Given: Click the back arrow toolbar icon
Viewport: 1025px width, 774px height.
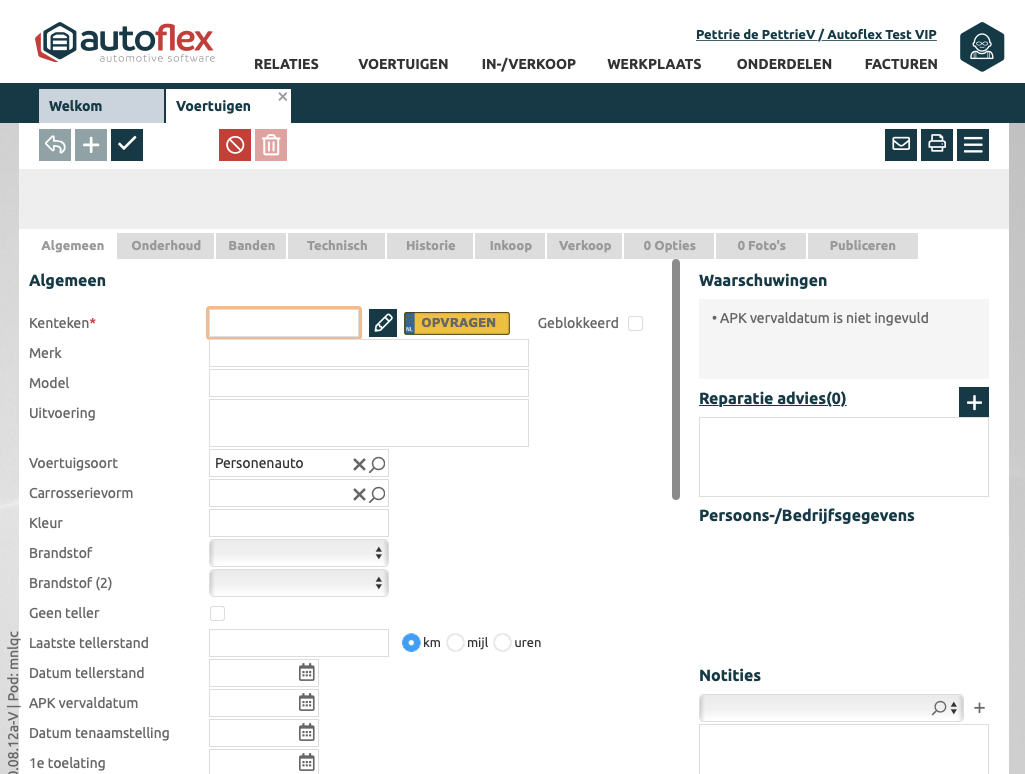Looking at the screenshot, I should (55, 145).
